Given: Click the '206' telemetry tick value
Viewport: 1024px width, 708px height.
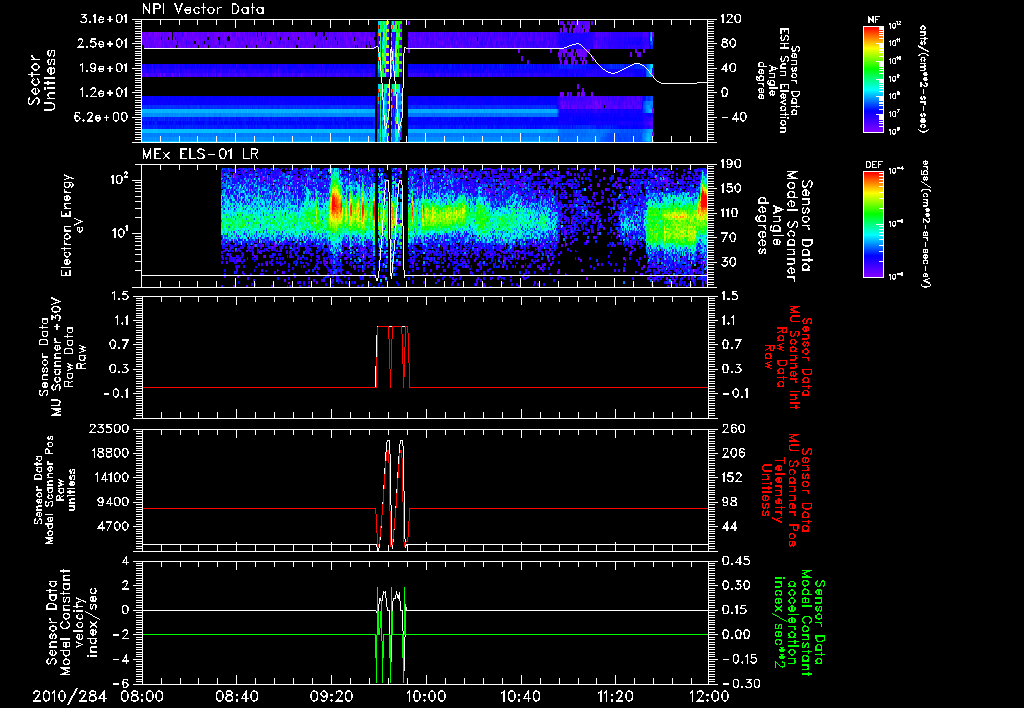Looking at the screenshot, I should click(x=730, y=453).
